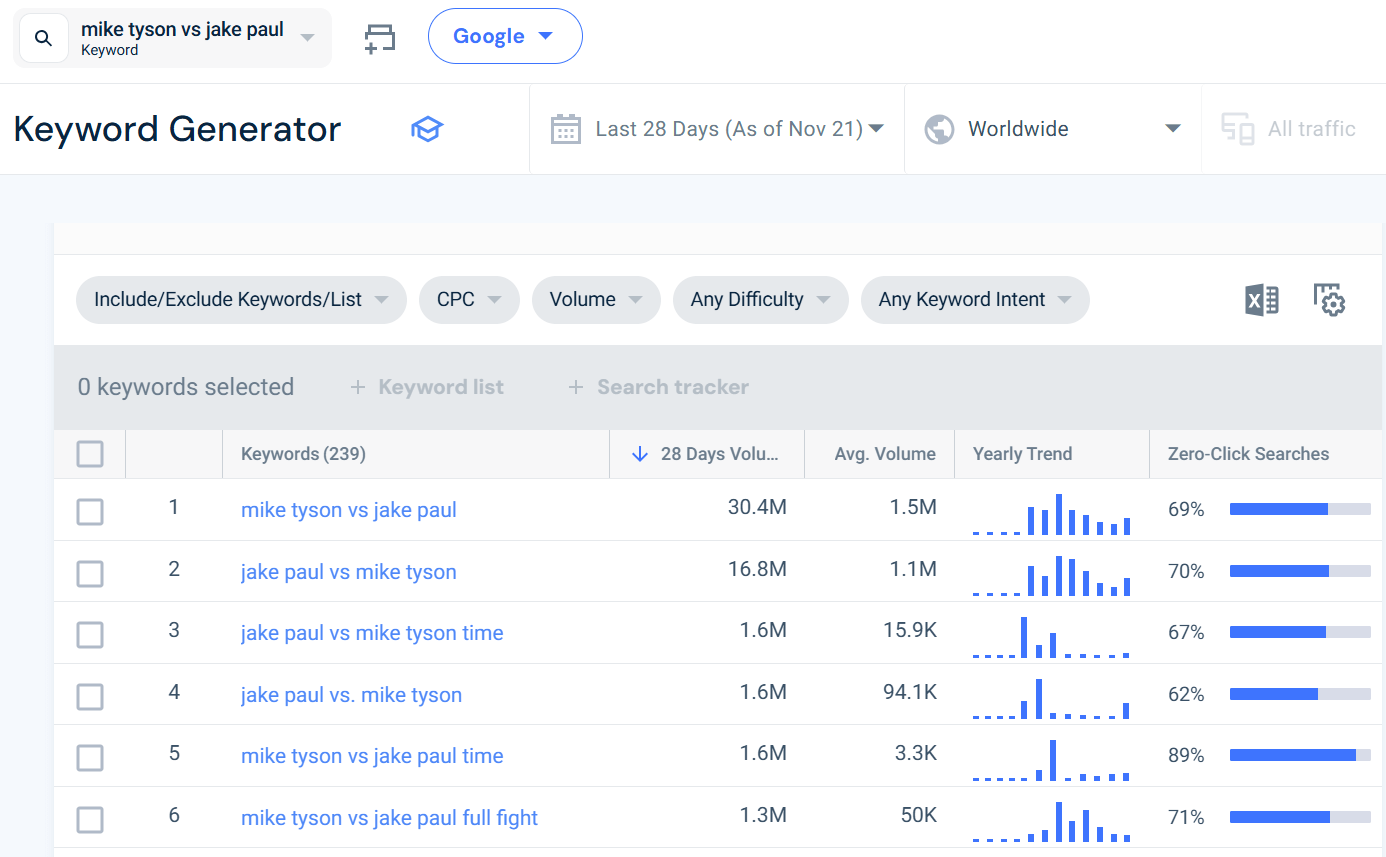
Task: Open the Any Keyword Intent dropdown
Action: click(x=974, y=300)
